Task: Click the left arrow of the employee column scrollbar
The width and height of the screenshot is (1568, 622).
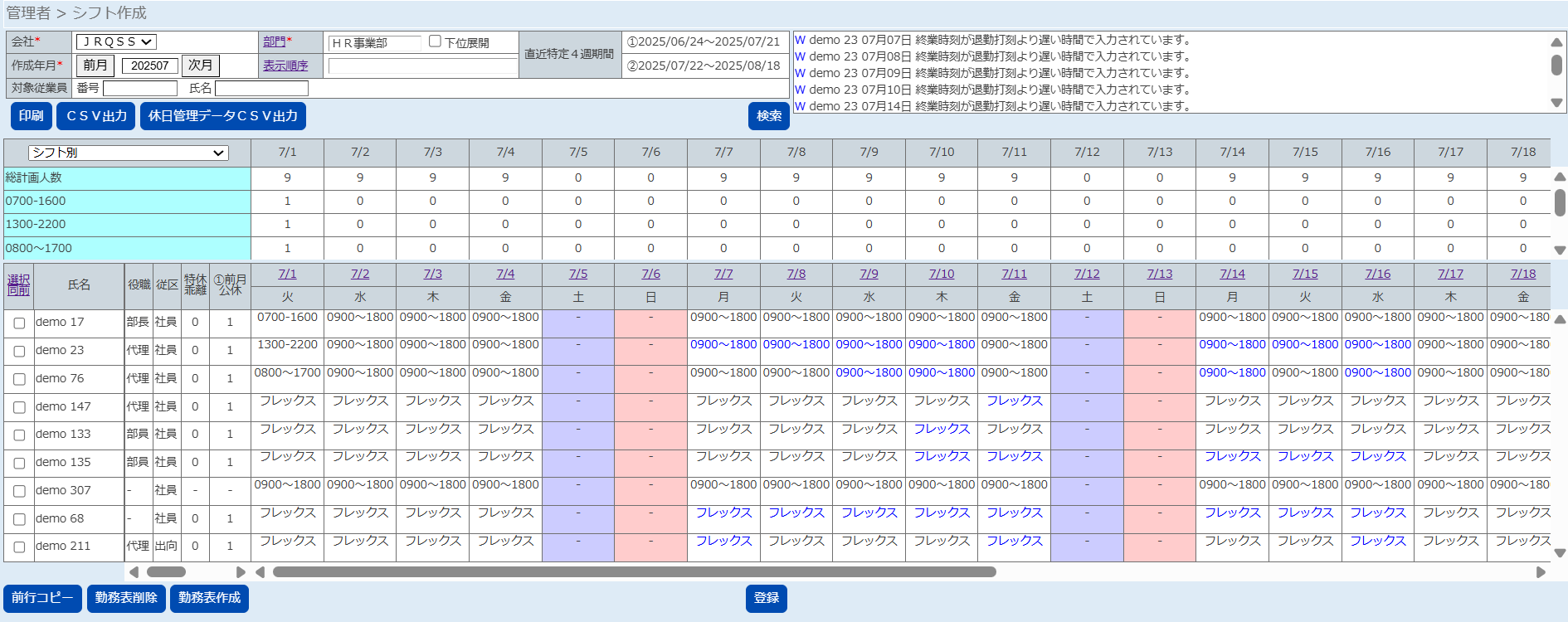Action: [134, 572]
